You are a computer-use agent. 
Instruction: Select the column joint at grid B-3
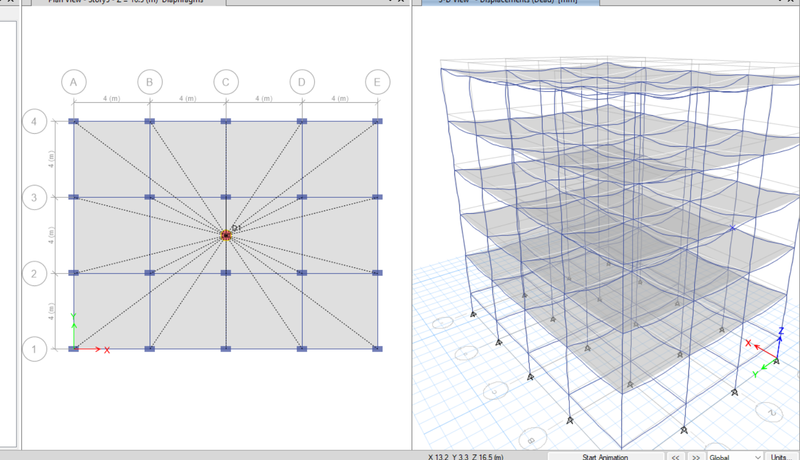click(149, 197)
